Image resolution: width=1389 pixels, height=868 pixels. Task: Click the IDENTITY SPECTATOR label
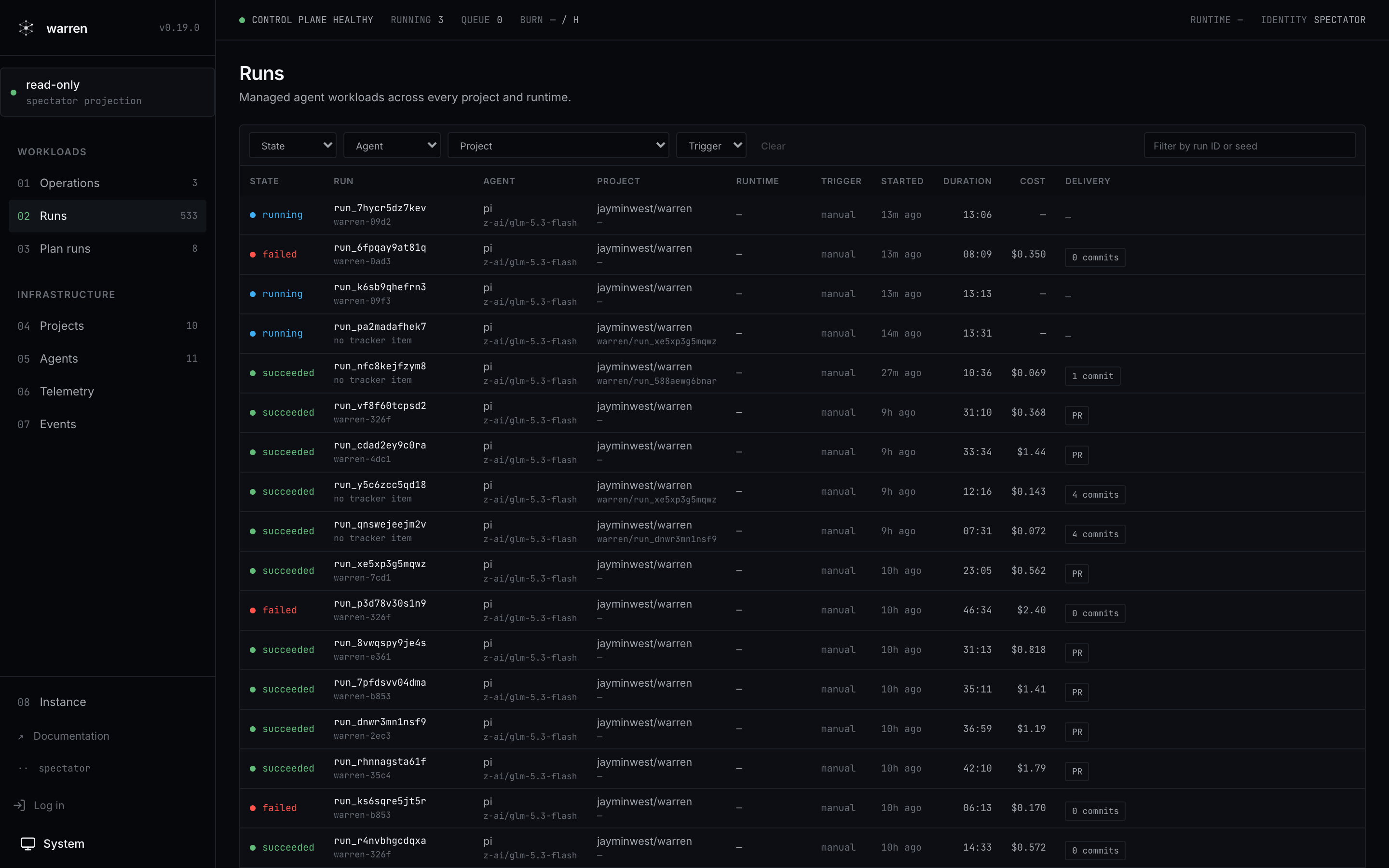[1313, 20]
